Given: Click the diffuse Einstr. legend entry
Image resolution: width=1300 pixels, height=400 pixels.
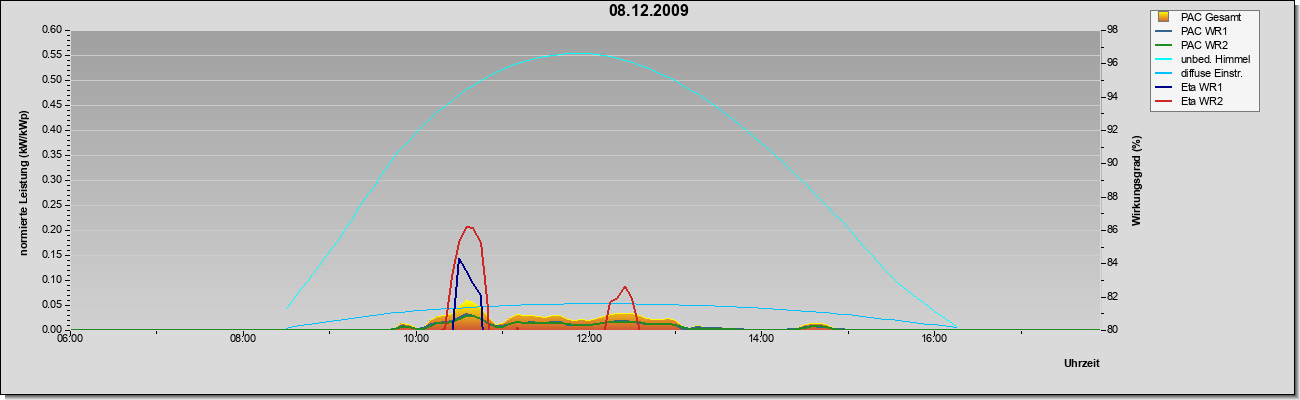Looking at the screenshot, I should 1203,73.
